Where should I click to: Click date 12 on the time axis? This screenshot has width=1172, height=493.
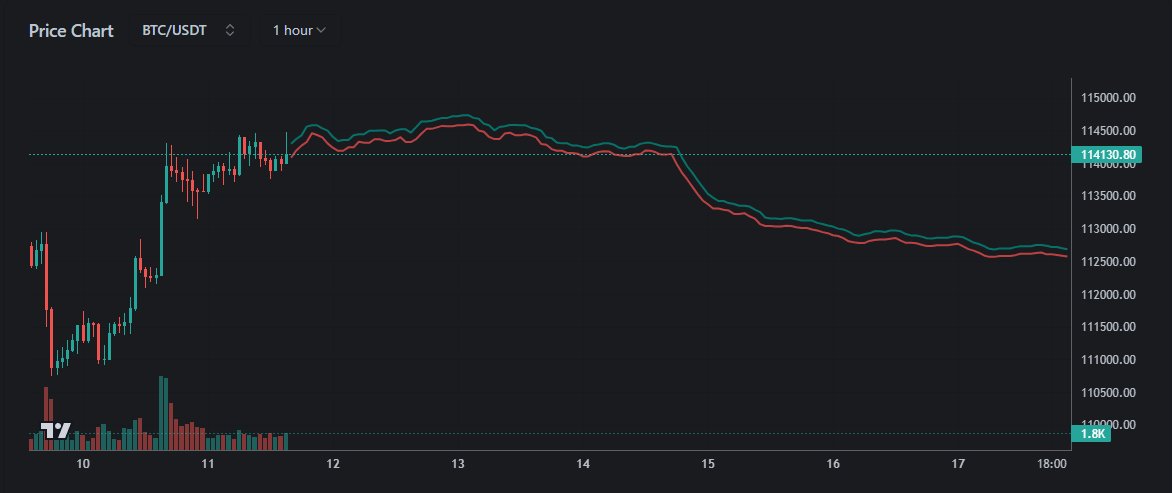point(333,464)
